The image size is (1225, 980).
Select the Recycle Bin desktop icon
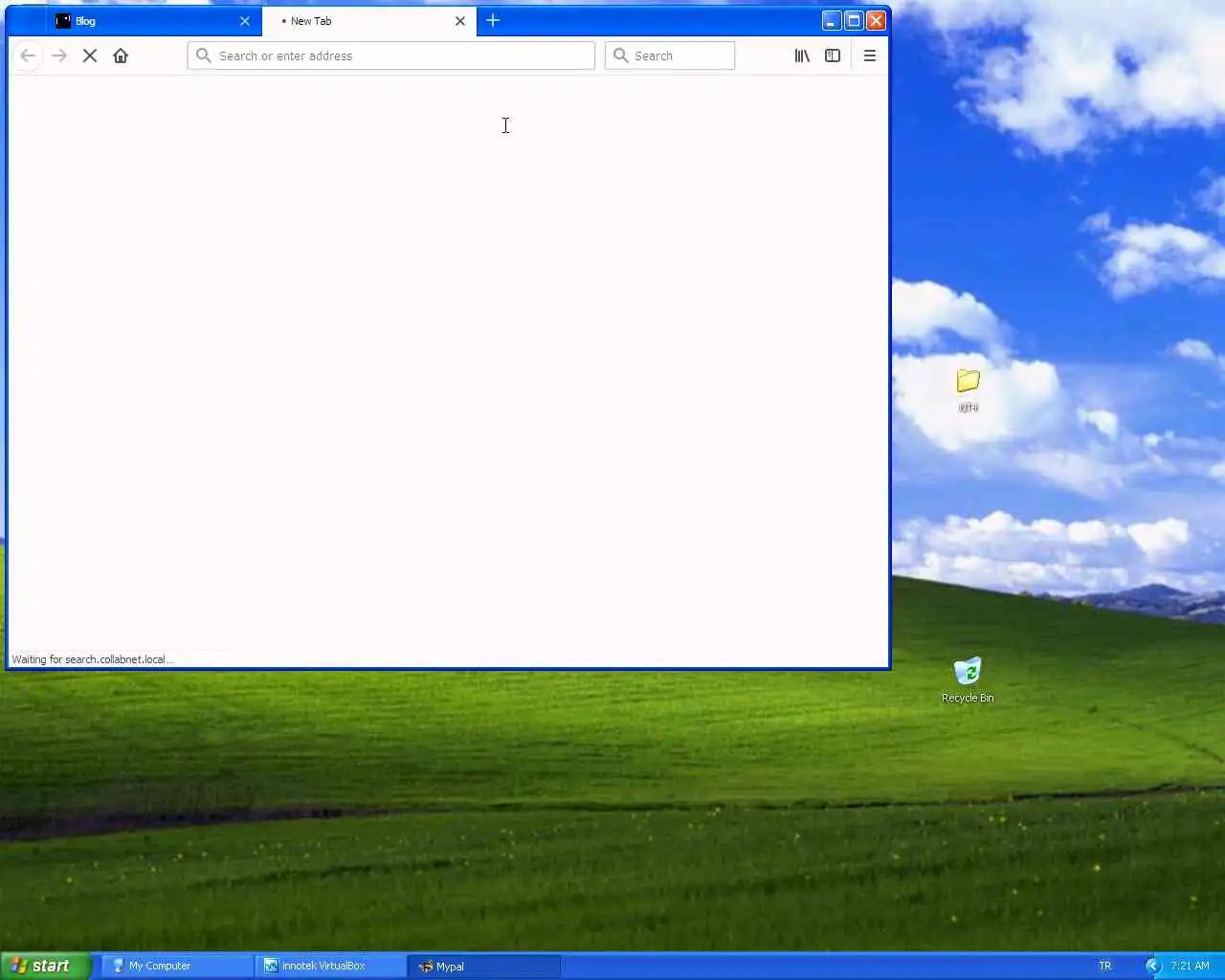click(x=968, y=680)
